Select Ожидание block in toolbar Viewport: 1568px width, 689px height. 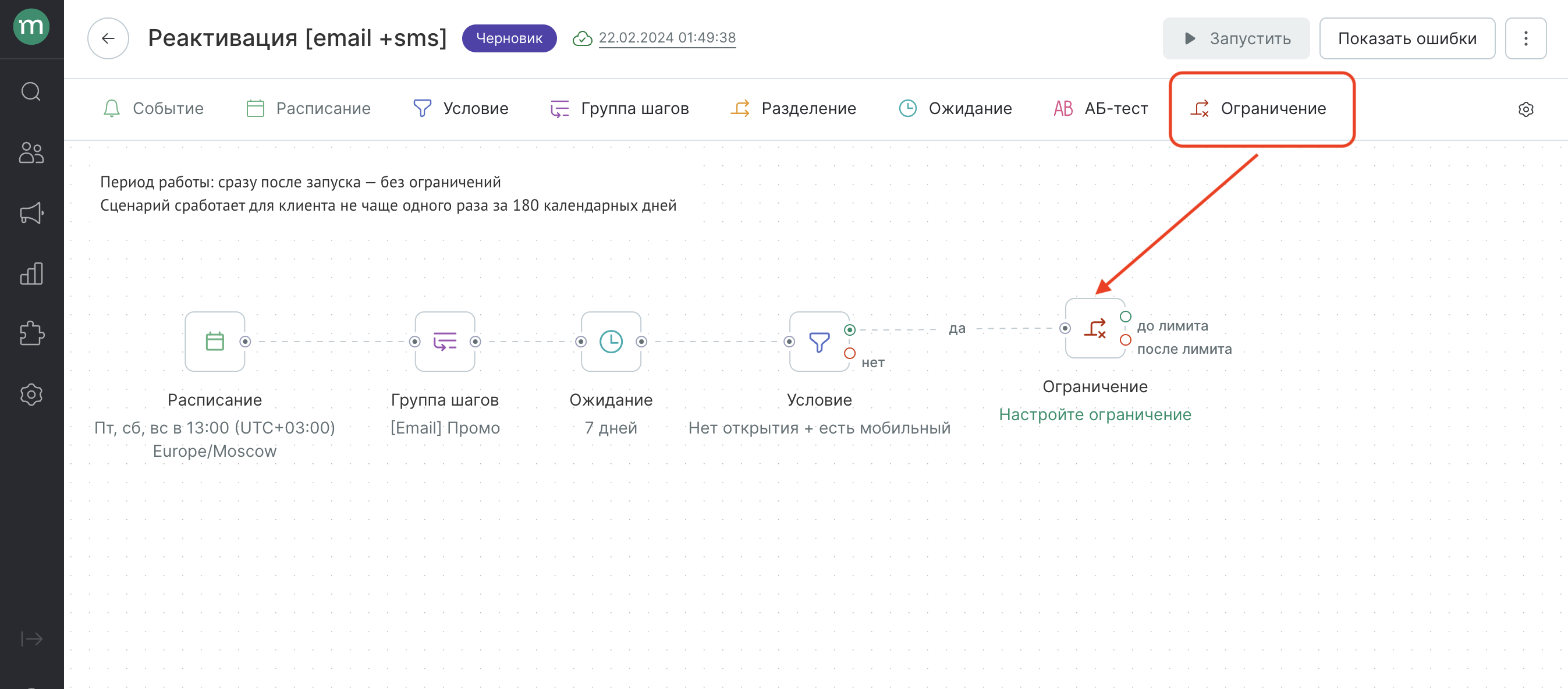pos(955,108)
